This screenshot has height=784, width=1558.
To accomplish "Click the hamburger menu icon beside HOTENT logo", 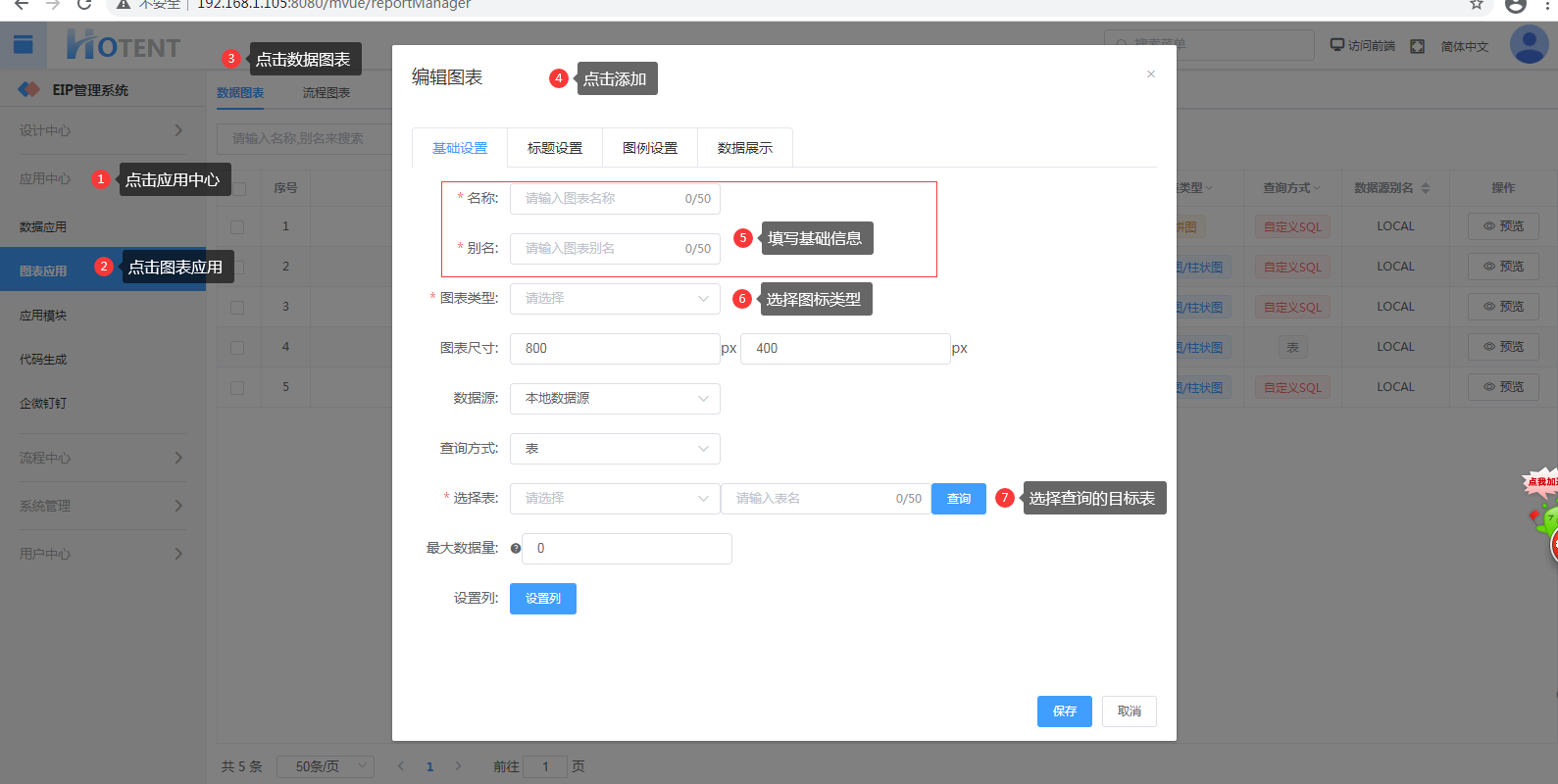I will coord(24,44).
